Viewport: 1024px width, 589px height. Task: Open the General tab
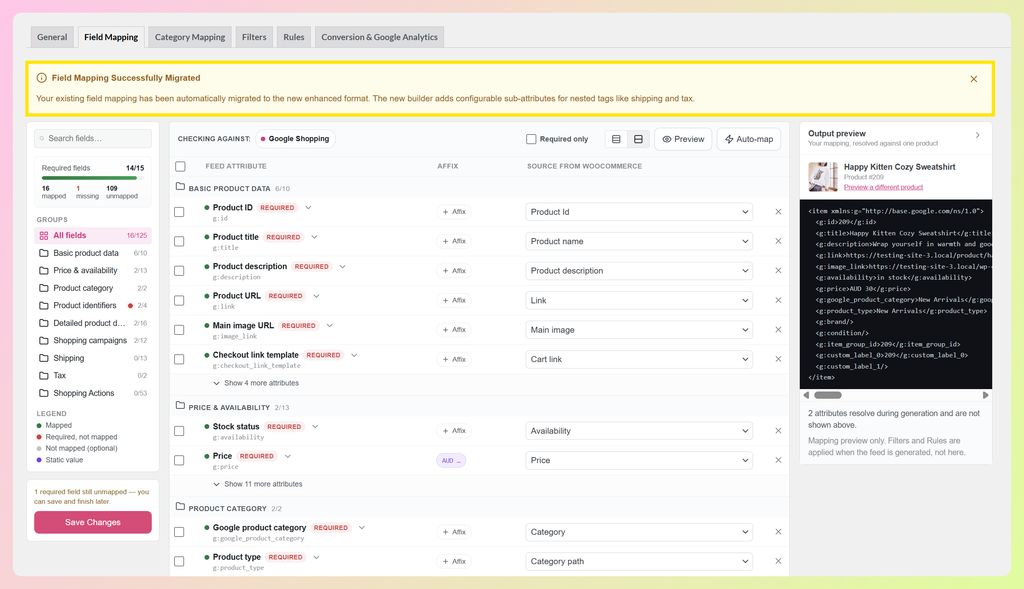52,37
